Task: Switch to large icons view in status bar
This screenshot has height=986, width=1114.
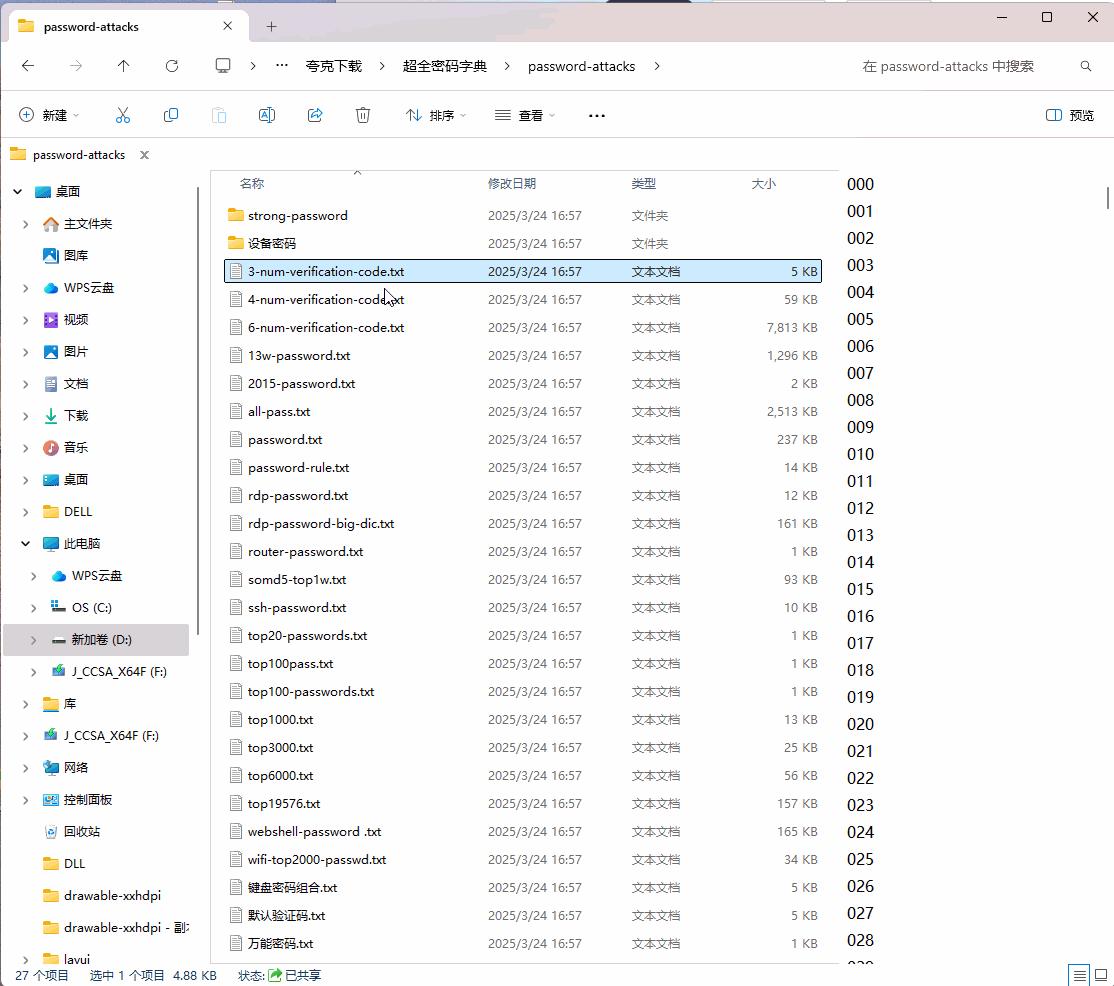Action: (x=1101, y=975)
